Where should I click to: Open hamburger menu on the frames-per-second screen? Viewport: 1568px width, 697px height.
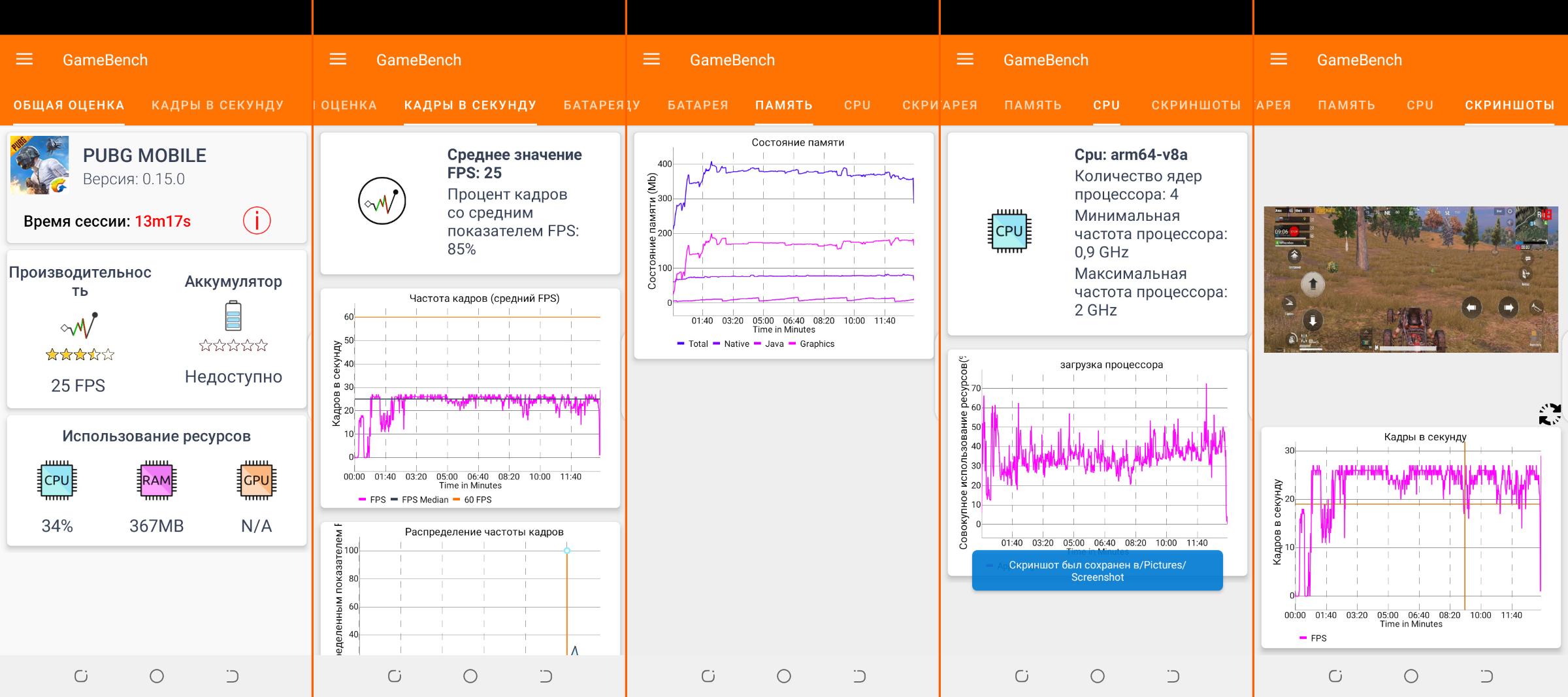tap(338, 59)
